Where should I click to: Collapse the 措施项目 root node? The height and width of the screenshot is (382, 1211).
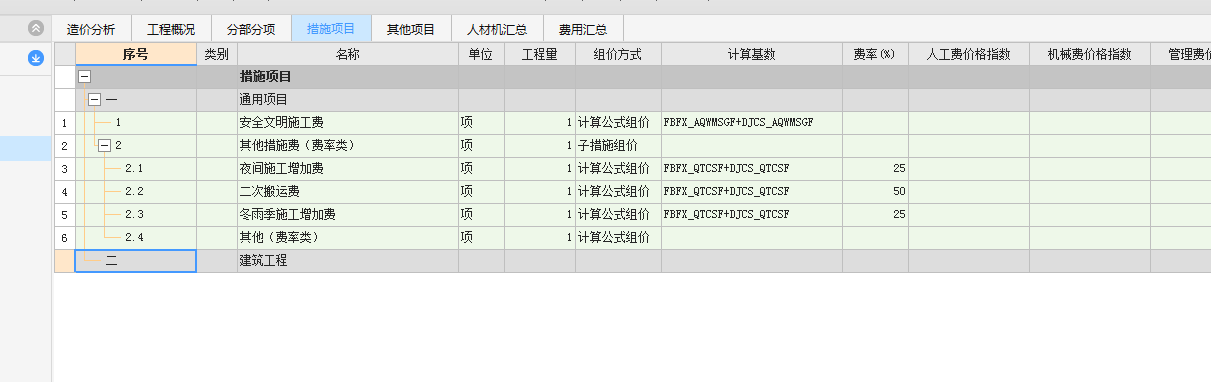click(x=83, y=76)
